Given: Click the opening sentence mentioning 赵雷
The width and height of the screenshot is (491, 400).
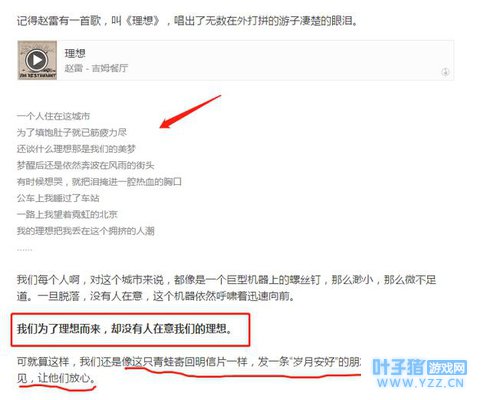Looking at the screenshot, I should click(x=187, y=21).
